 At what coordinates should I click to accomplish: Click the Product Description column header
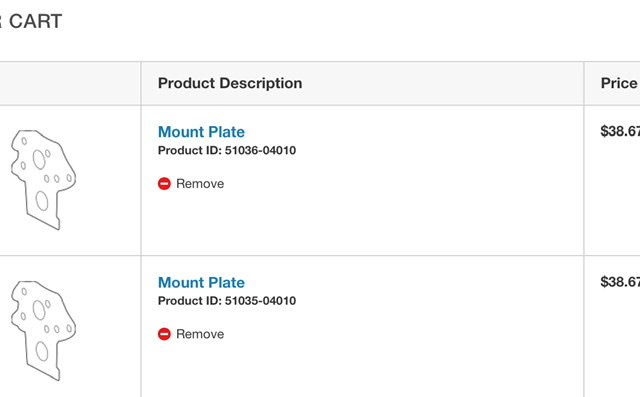tap(230, 83)
